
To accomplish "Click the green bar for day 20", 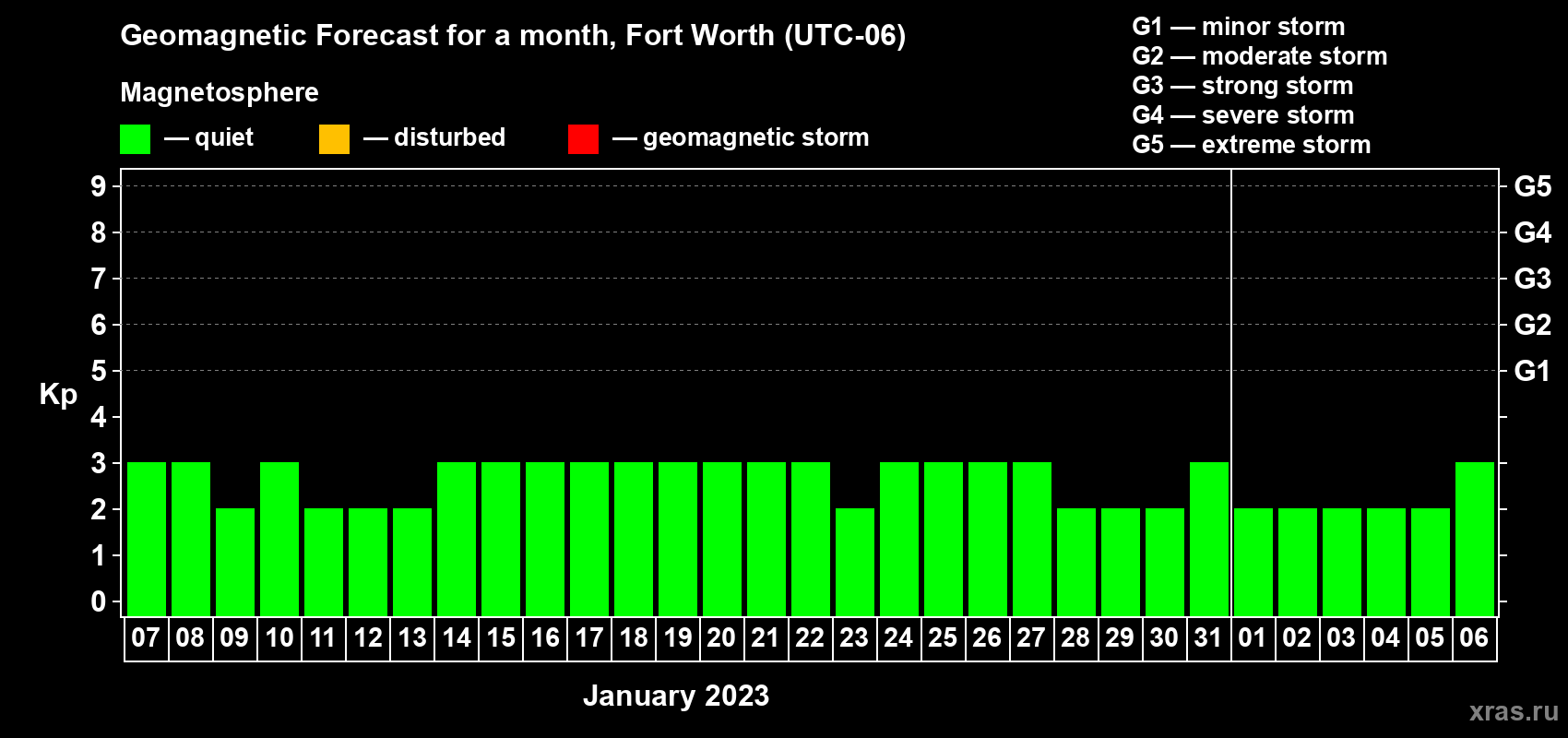I will point(722,539).
